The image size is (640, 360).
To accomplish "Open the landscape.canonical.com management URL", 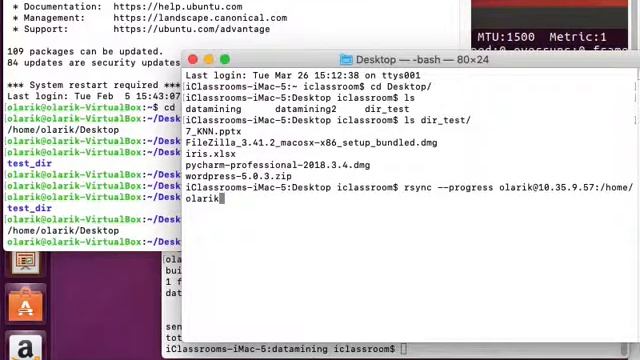I will tap(200, 18).
